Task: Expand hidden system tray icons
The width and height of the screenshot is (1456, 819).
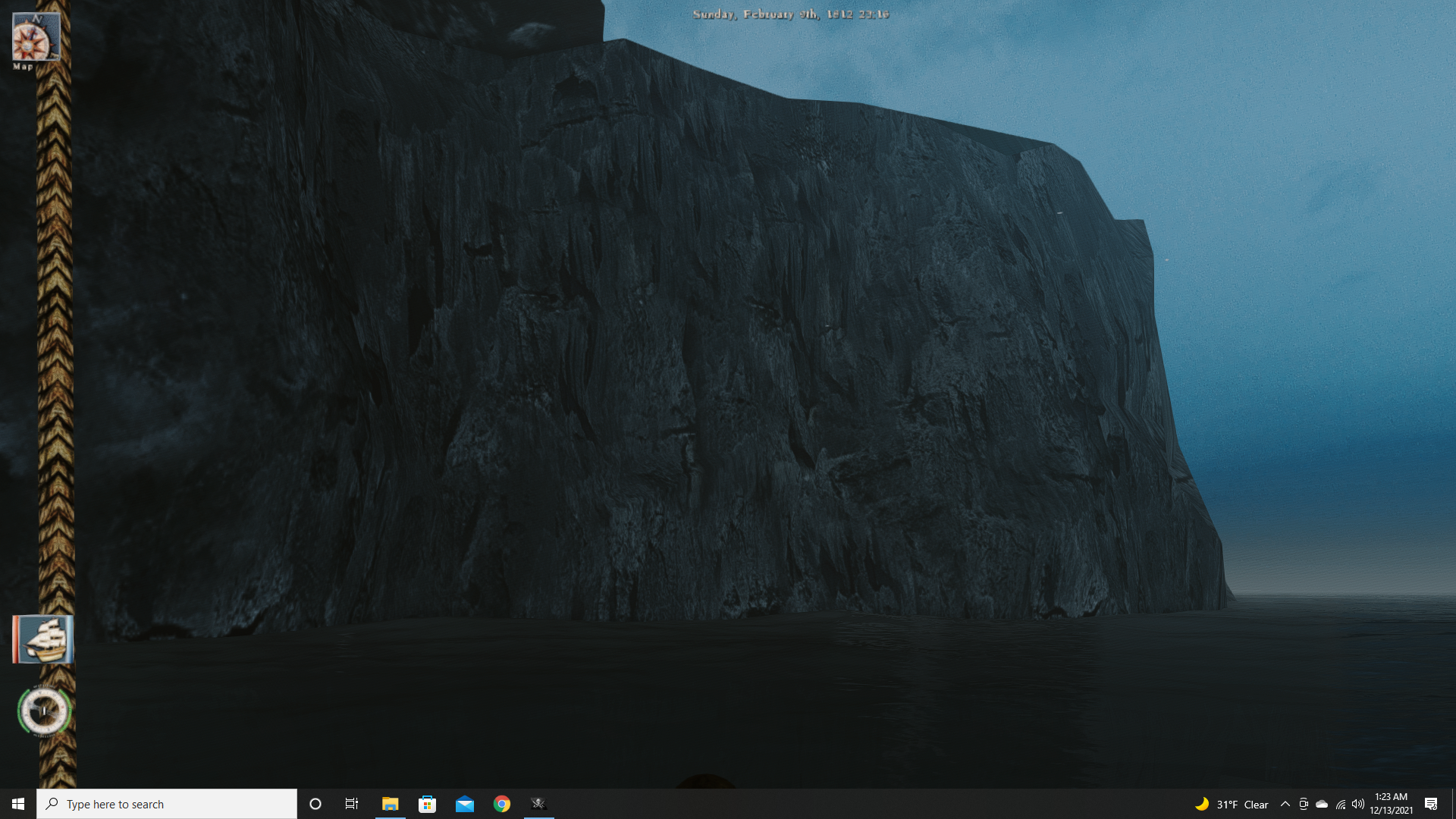Action: click(x=1285, y=805)
